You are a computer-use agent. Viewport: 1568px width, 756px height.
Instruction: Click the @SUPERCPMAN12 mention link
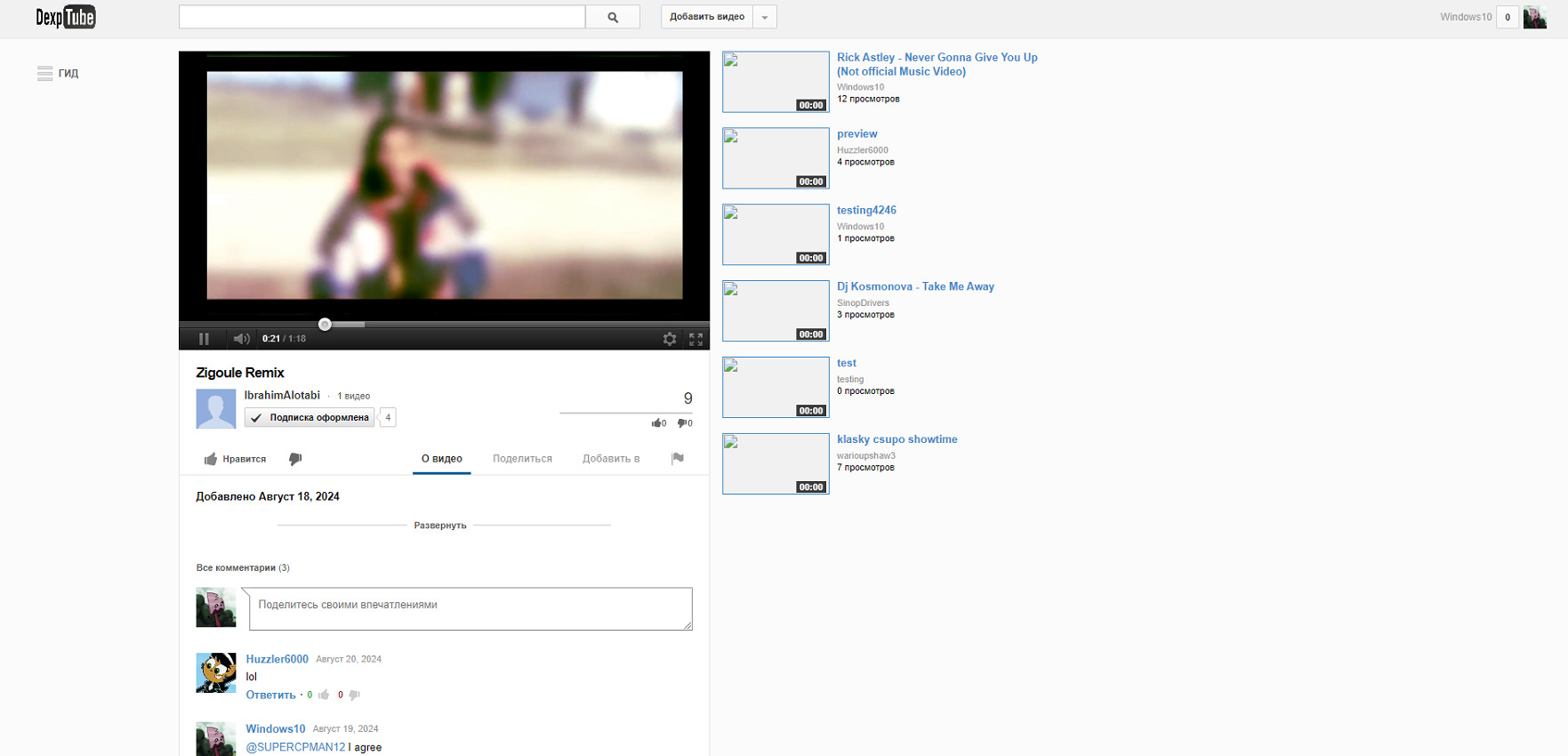click(295, 747)
